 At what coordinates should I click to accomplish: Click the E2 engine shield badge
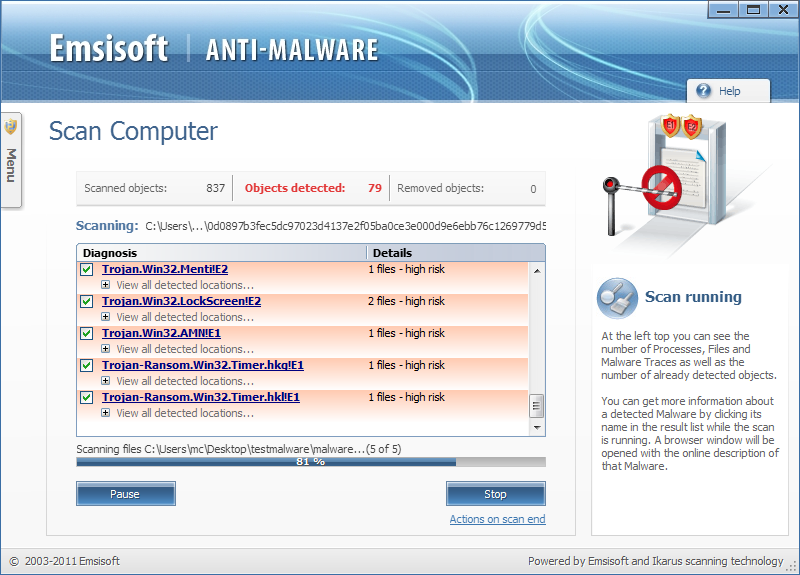[692, 127]
